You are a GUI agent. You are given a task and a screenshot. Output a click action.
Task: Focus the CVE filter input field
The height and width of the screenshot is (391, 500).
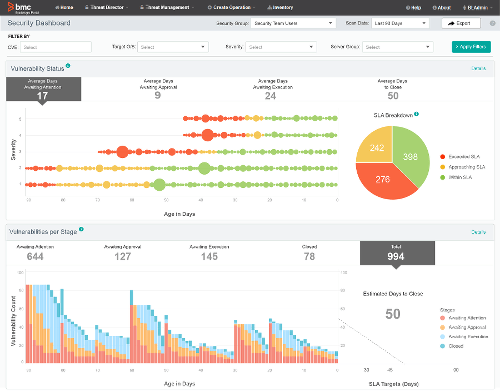(x=56, y=47)
